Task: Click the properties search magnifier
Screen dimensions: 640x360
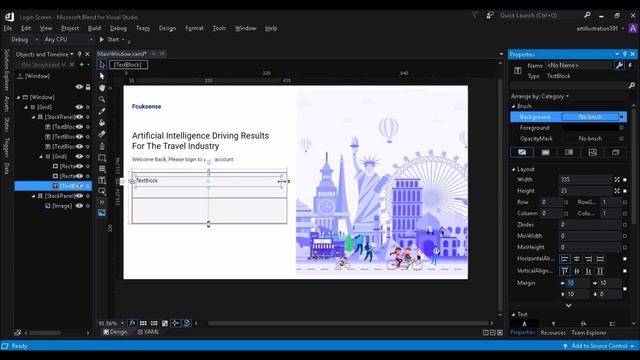Action: click(631, 85)
